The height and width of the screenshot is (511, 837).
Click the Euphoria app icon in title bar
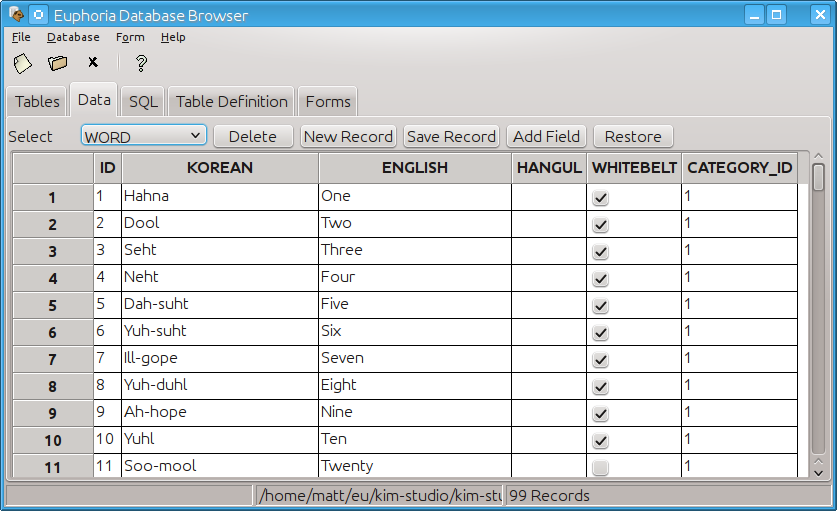15,15
